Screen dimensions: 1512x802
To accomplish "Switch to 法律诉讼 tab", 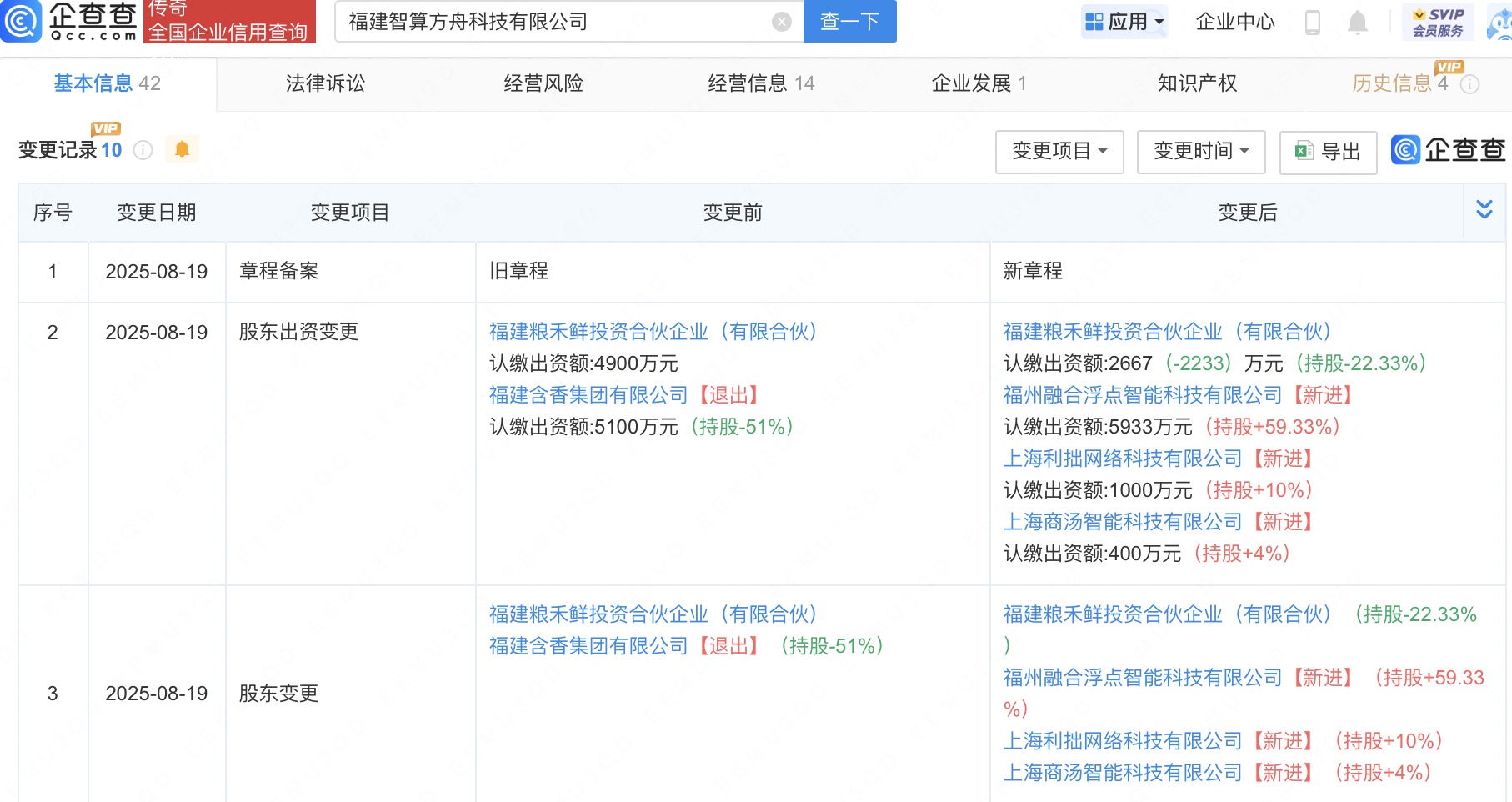I will tap(325, 83).
